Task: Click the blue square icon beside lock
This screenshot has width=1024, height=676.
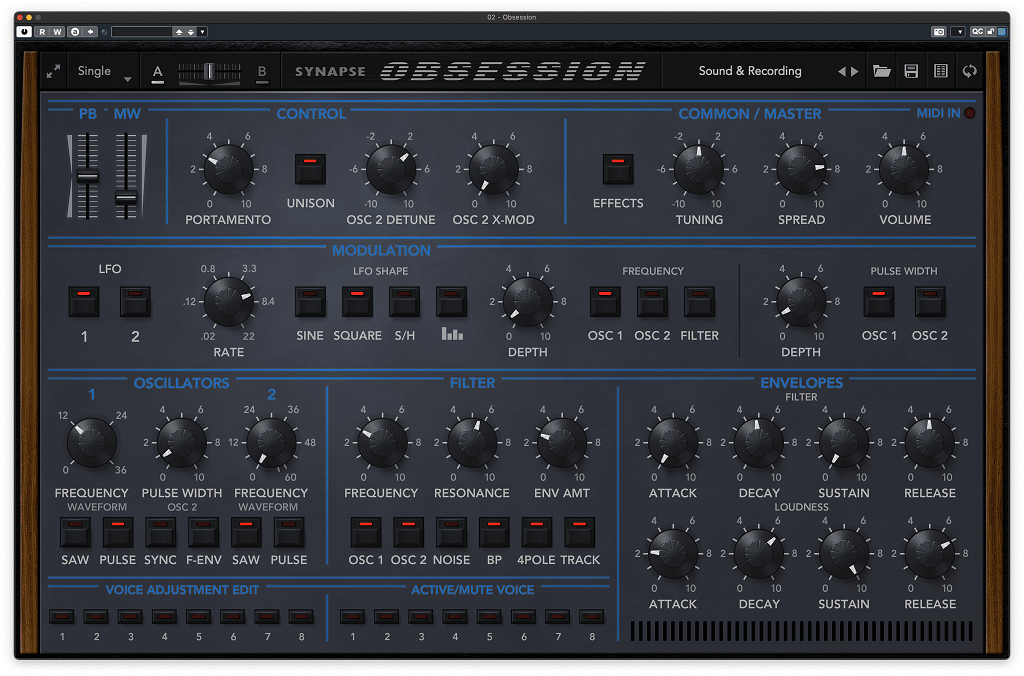Action: pyautogui.click(x=1002, y=31)
